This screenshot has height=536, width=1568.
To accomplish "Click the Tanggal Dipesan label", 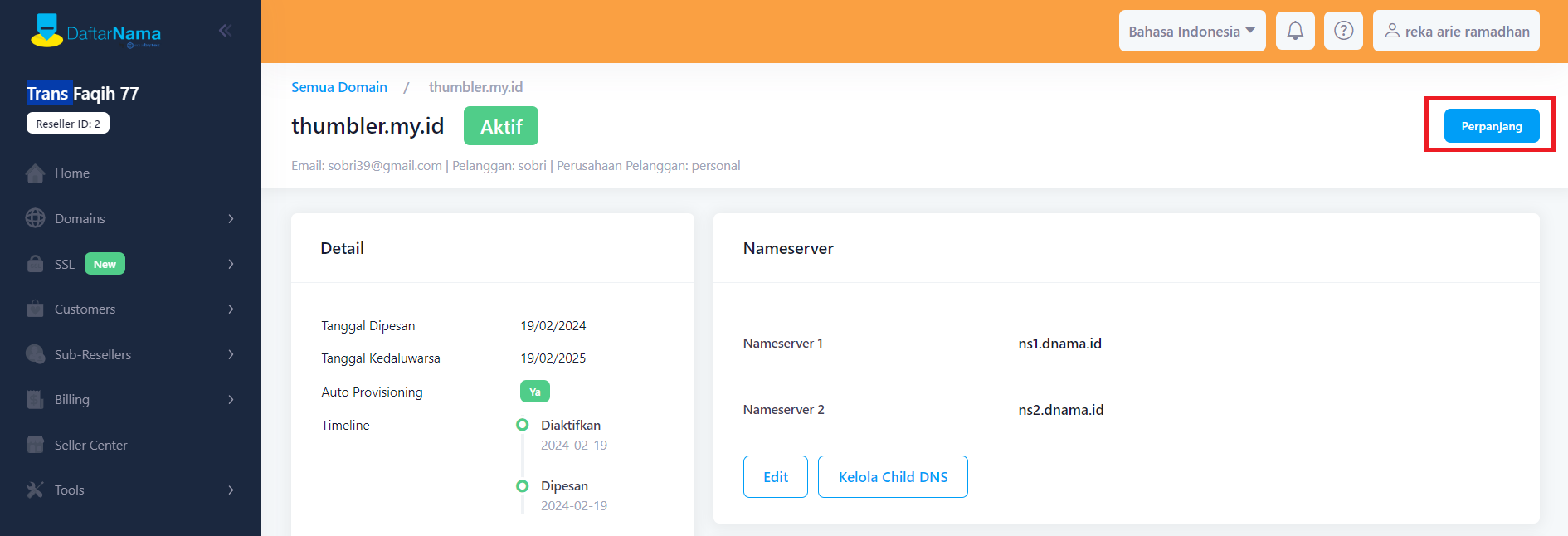I will coord(368,326).
